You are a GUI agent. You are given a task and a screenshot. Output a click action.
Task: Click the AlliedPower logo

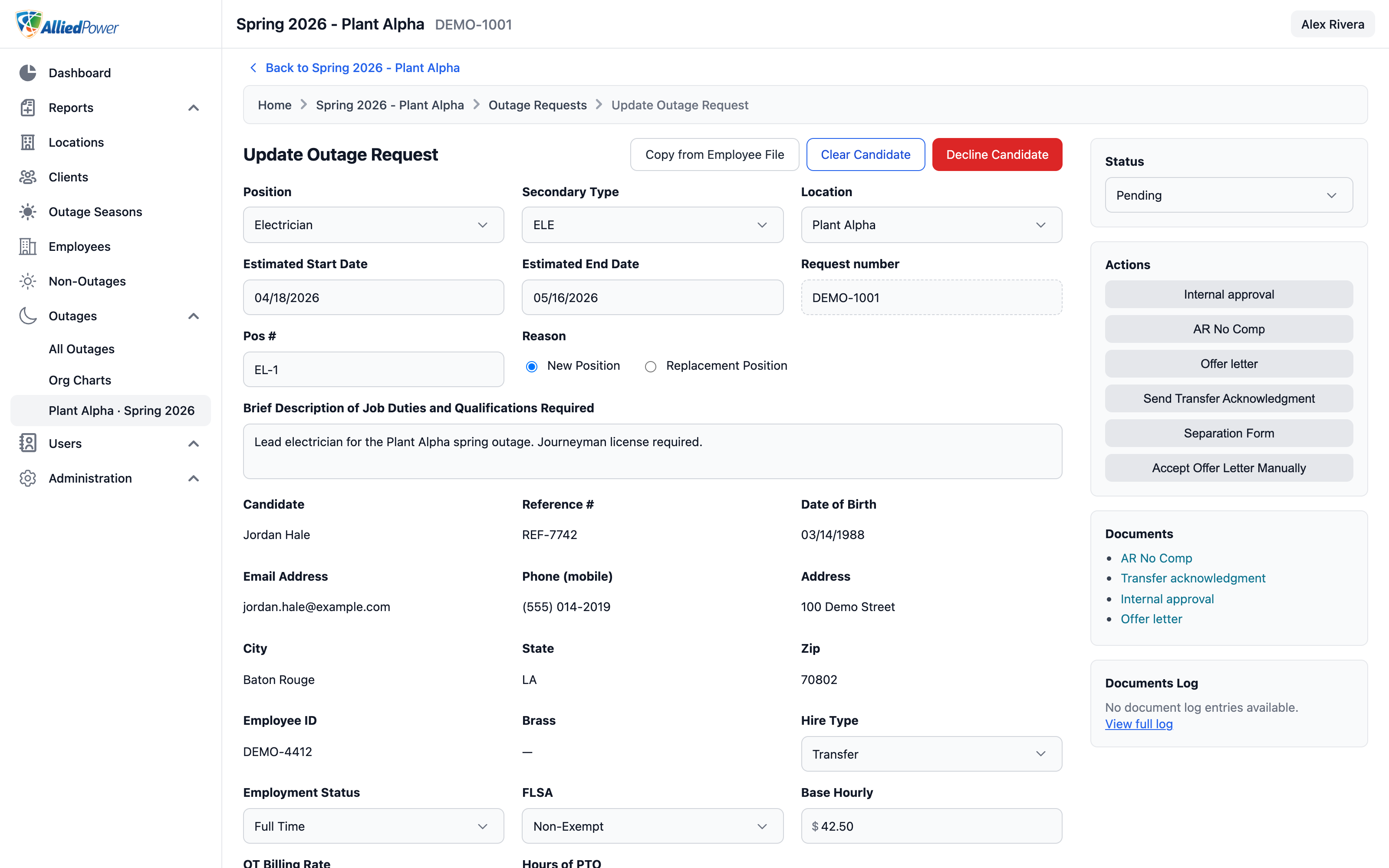coord(66,24)
